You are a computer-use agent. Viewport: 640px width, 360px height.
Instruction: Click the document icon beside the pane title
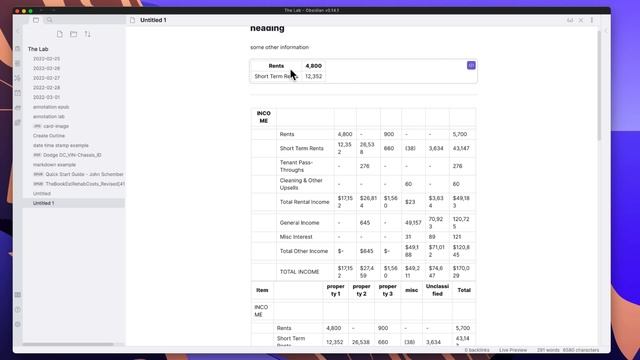coord(132,20)
